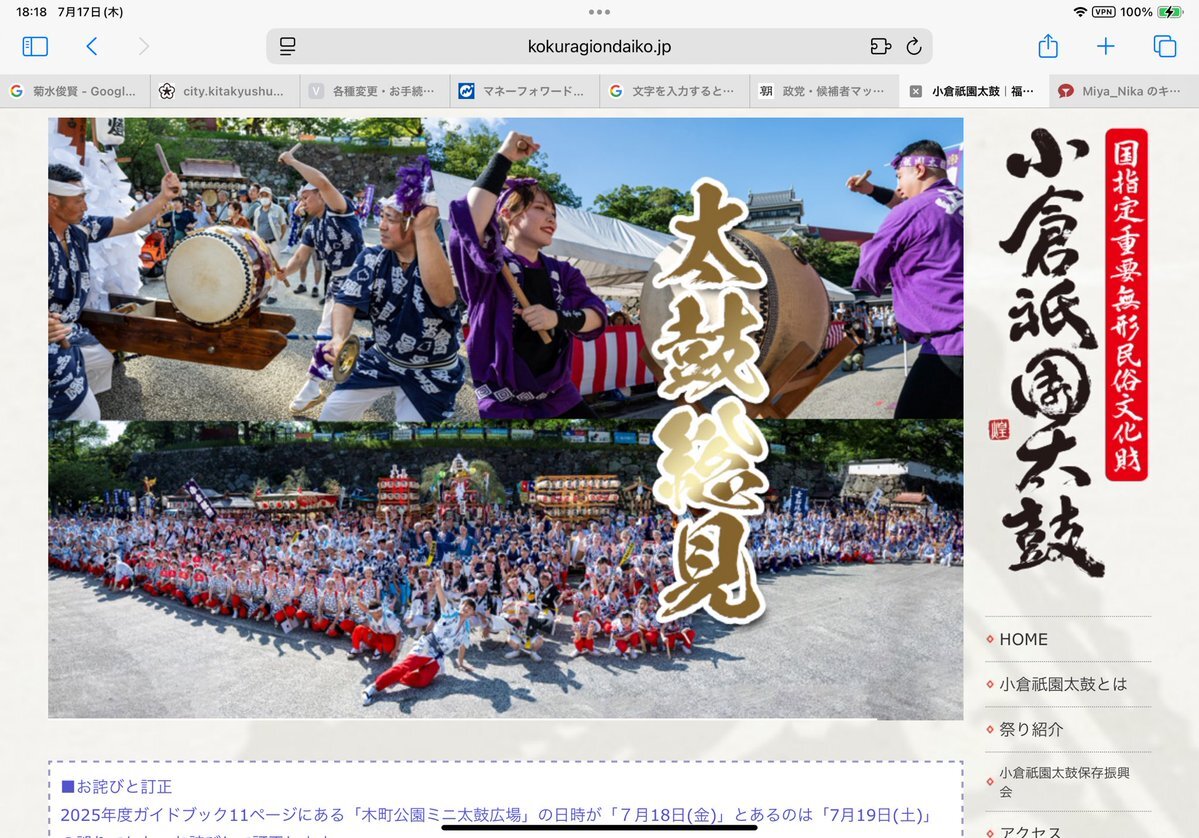Open the 小倉祇園太鼓保存振興会 link
The image size is (1199, 838).
pyautogui.click(x=1064, y=782)
